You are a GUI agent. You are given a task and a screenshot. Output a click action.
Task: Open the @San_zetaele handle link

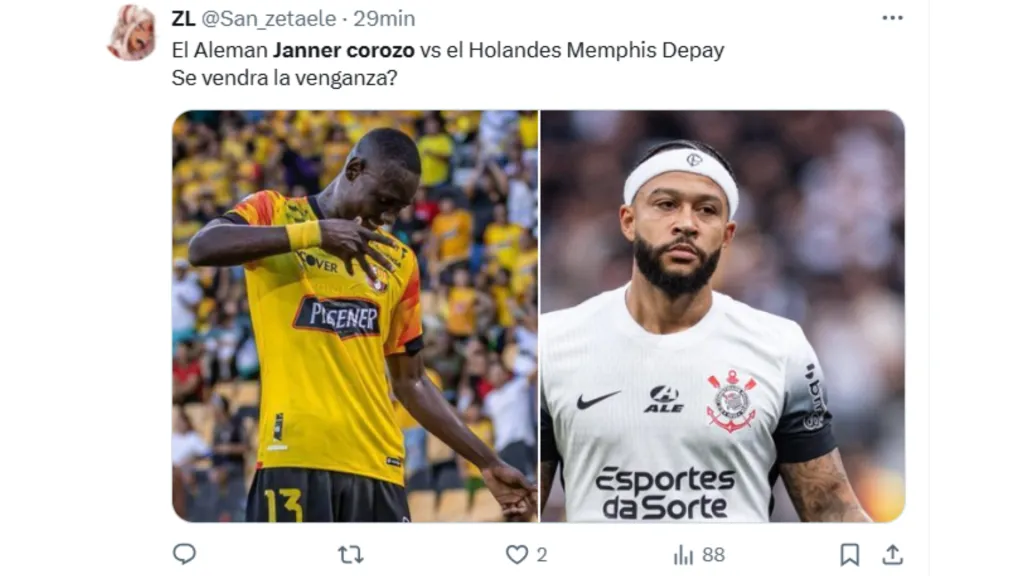coord(269,18)
